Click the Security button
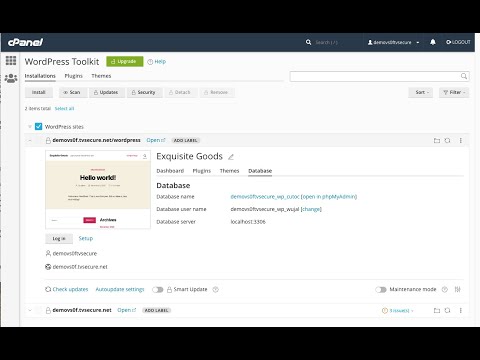The width and height of the screenshot is (480, 360). click(x=144, y=92)
